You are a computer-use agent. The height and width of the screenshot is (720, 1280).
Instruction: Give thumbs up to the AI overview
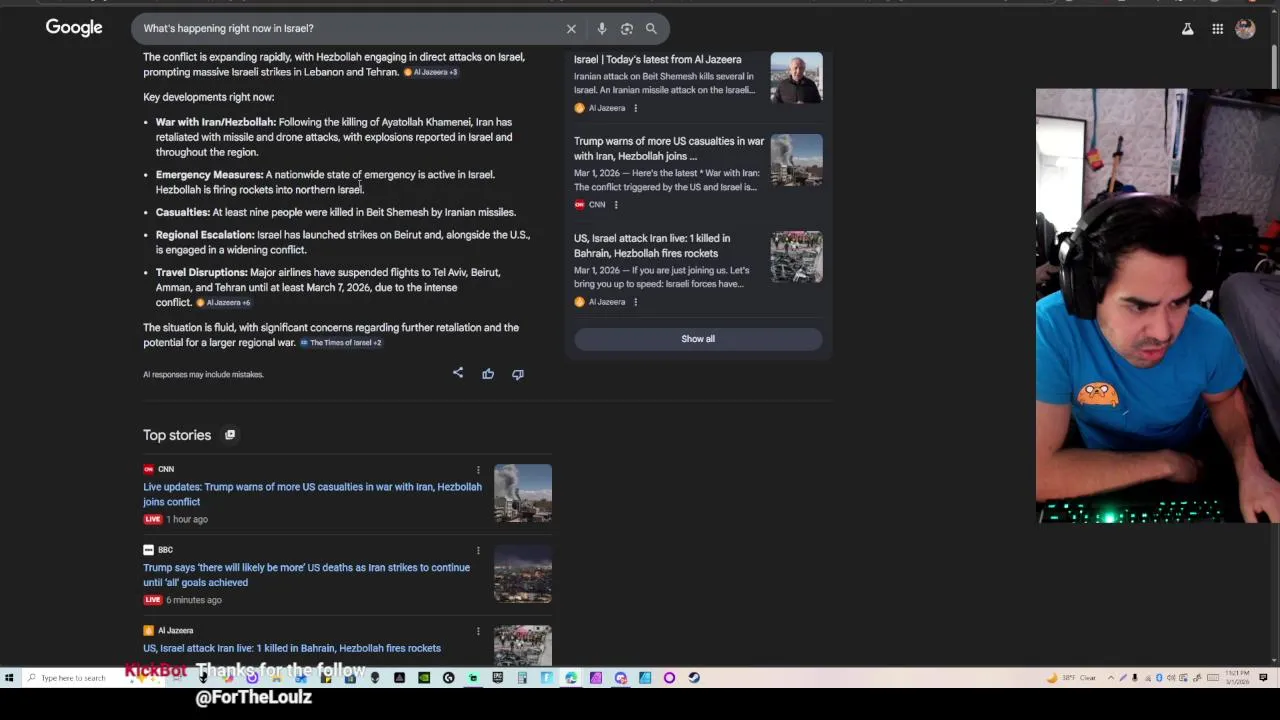click(x=488, y=374)
